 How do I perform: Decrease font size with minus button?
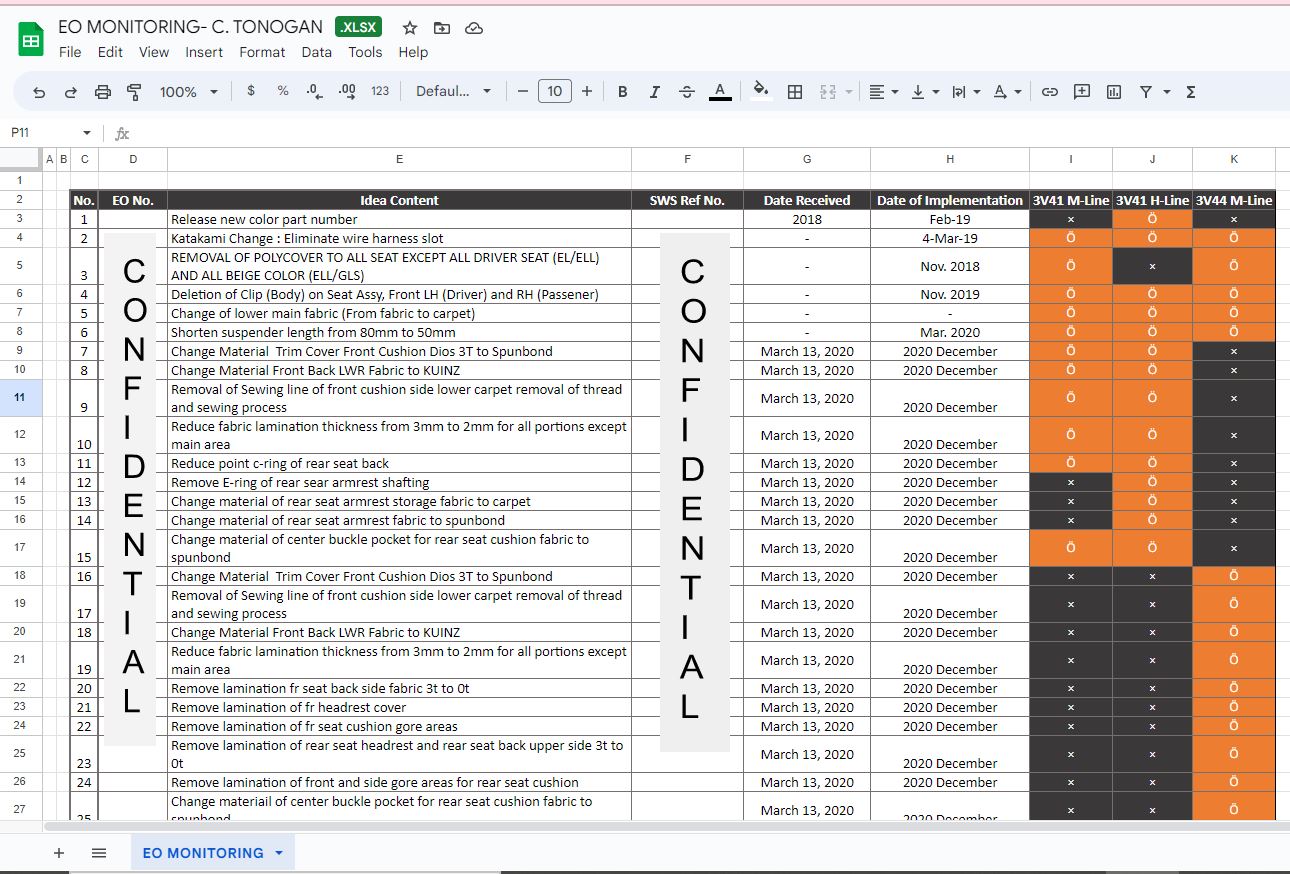click(522, 92)
